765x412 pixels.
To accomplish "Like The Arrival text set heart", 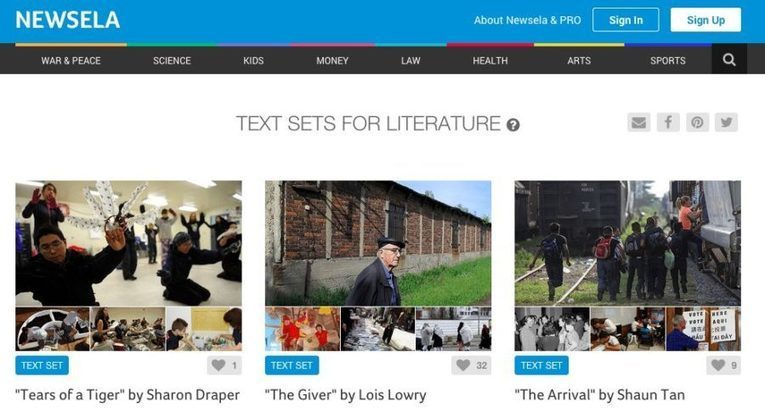I will (724, 365).
